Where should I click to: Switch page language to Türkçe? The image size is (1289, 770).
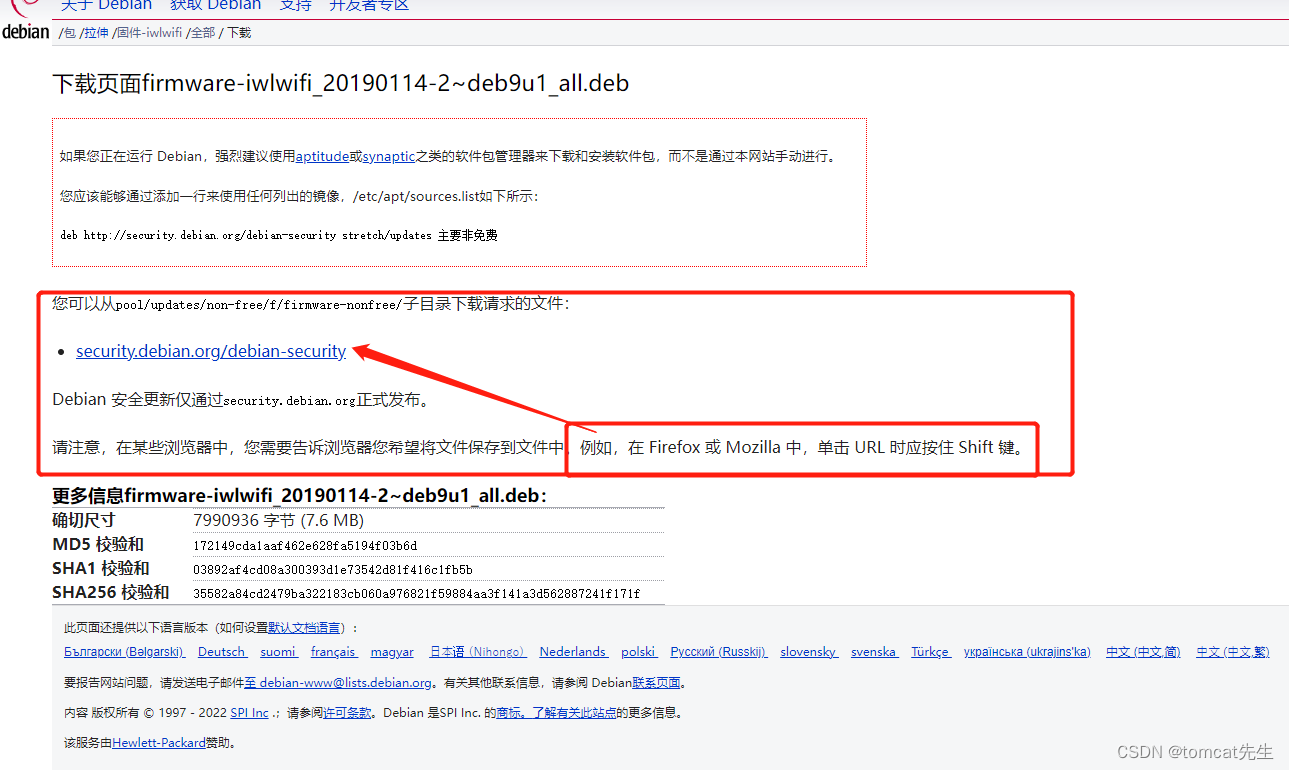point(930,652)
